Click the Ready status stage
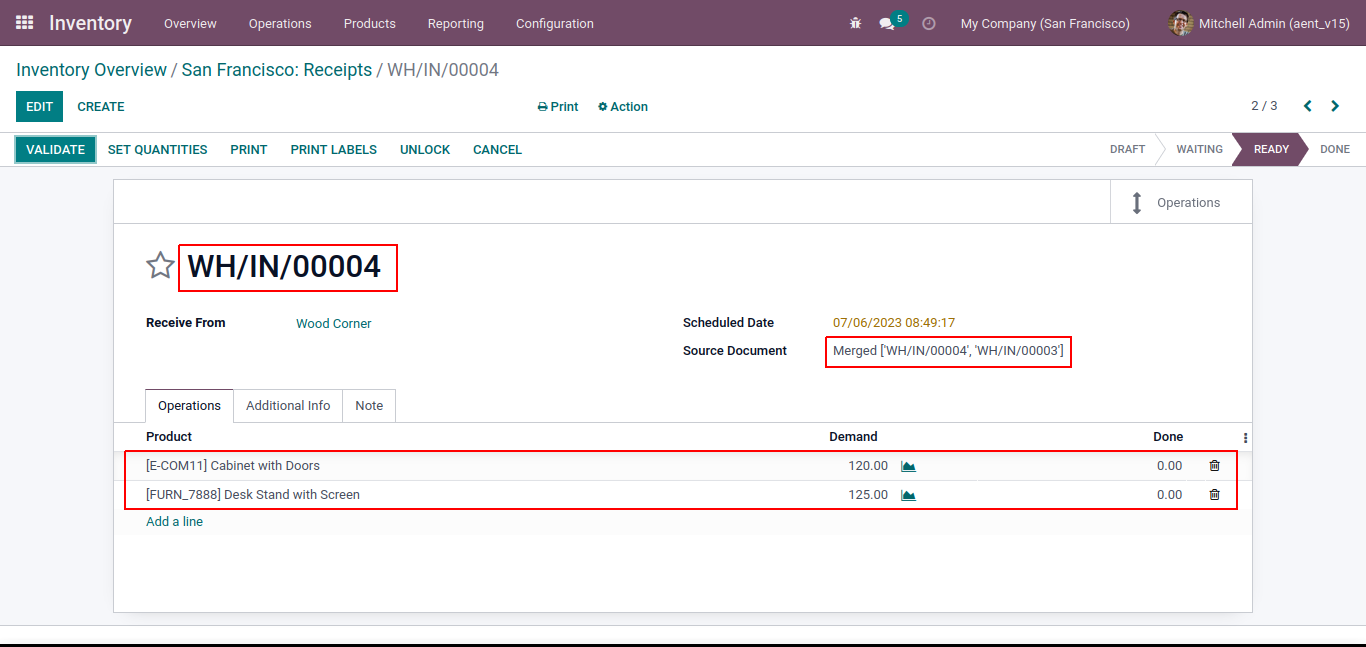This screenshot has height=647, width=1366. tap(1271, 150)
